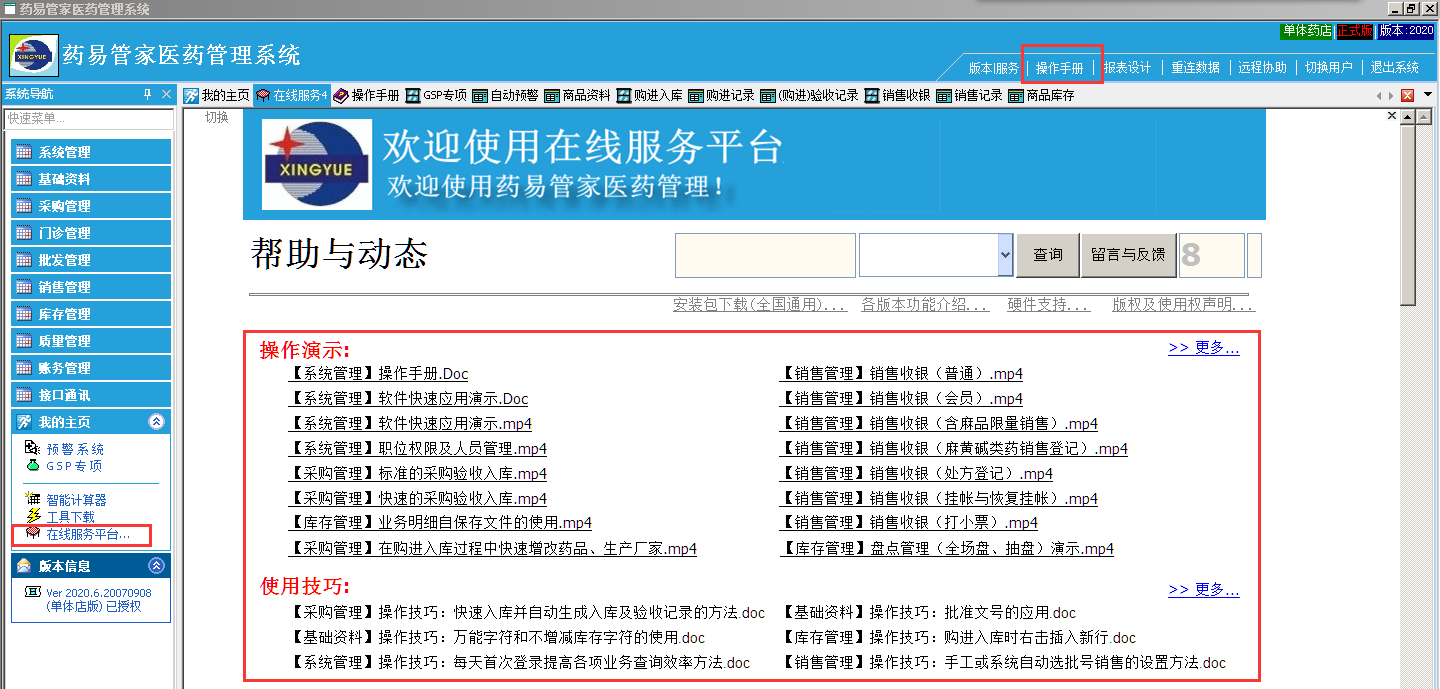Image resolution: width=1440 pixels, height=689 pixels.
Task: Switch to the (购进)验收记录 tab
Action: [x=809, y=96]
